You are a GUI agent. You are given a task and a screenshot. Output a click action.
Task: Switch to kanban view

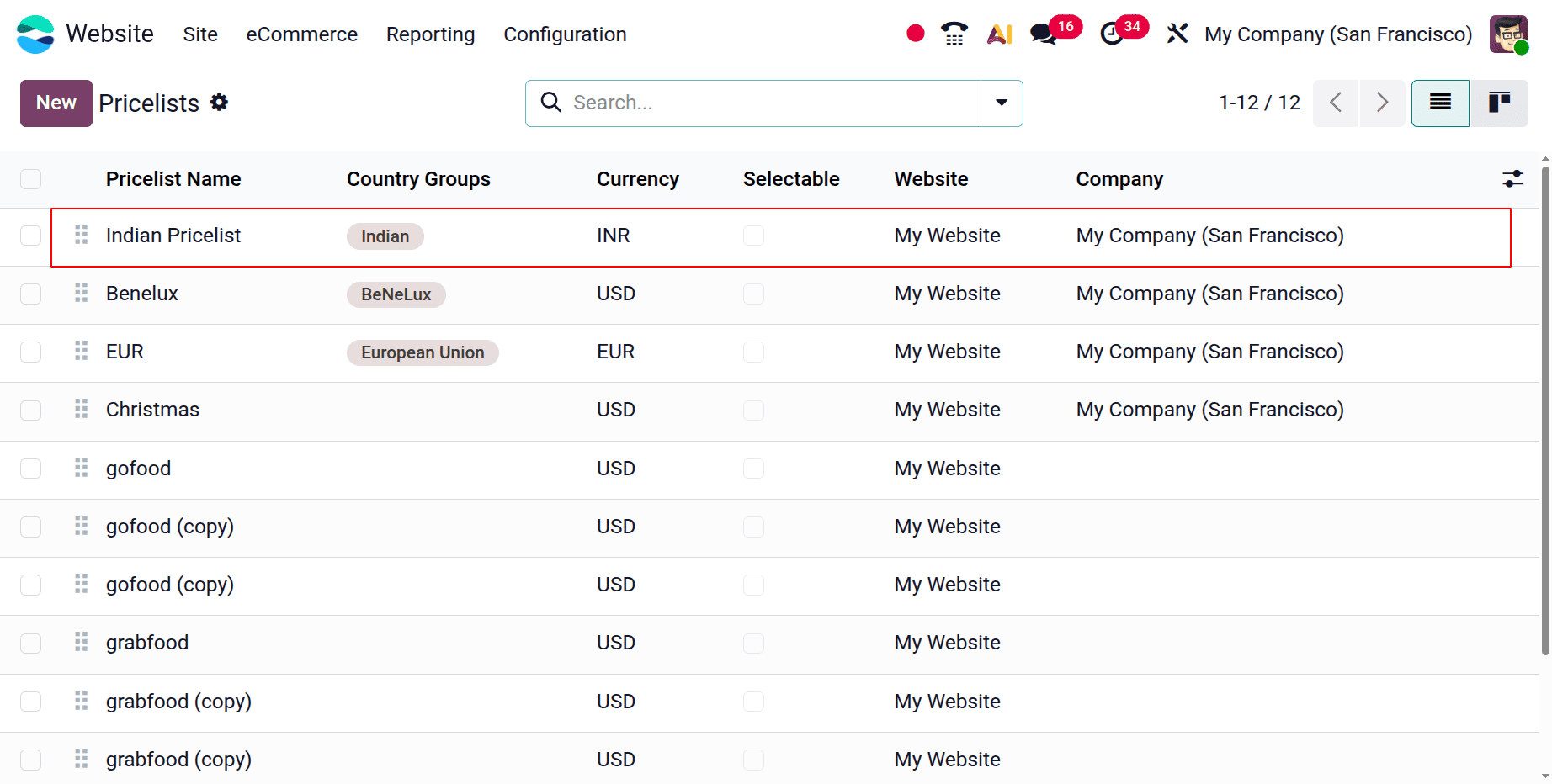pos(1499,103)
